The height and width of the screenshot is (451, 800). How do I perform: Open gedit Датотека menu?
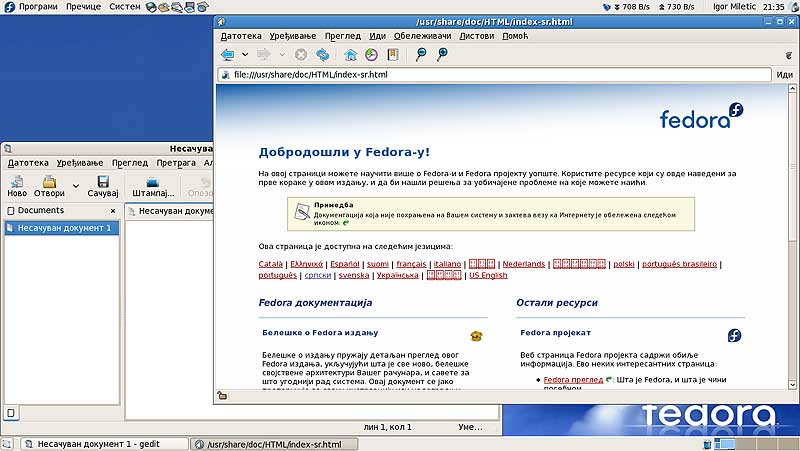click(28, 163)
